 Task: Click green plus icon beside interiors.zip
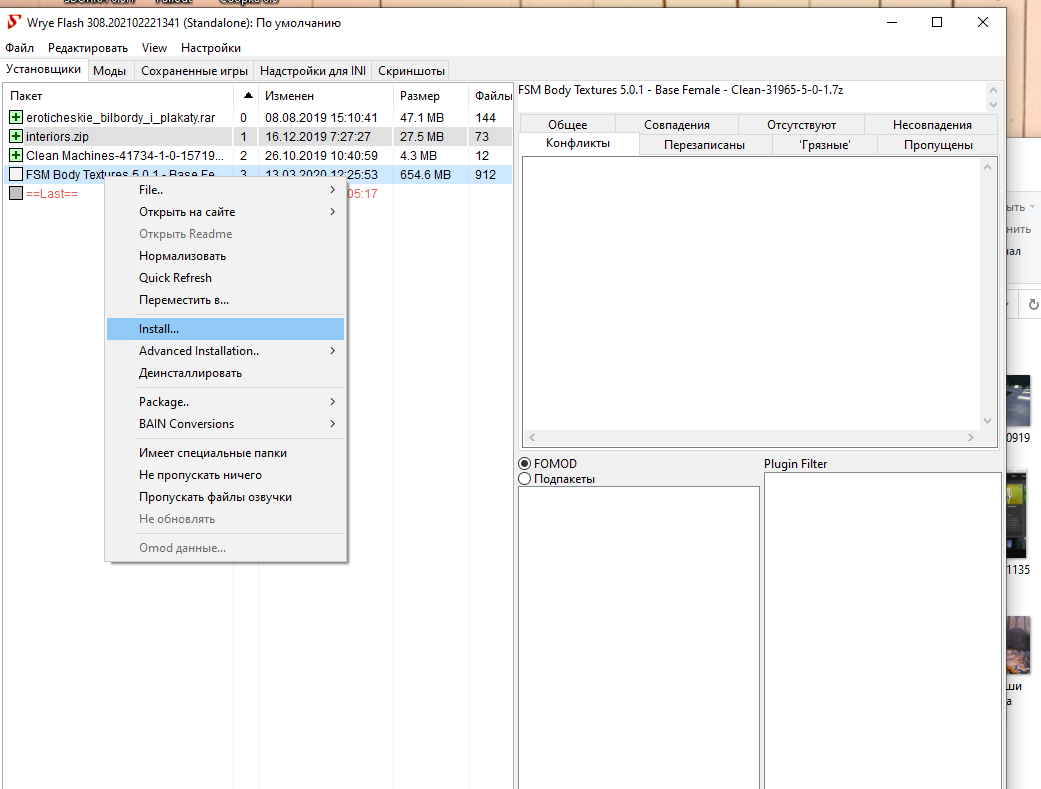16,136
